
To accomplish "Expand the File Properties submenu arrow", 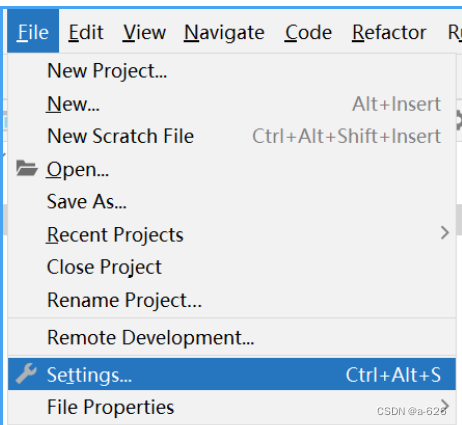I will 445,405.
